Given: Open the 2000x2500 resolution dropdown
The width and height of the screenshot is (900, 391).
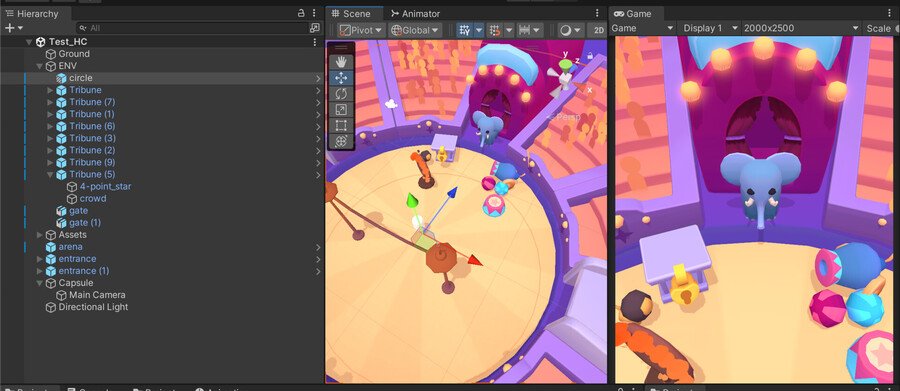Looking at the screenshot, I should pyautogui.click(x=800, y=28).
